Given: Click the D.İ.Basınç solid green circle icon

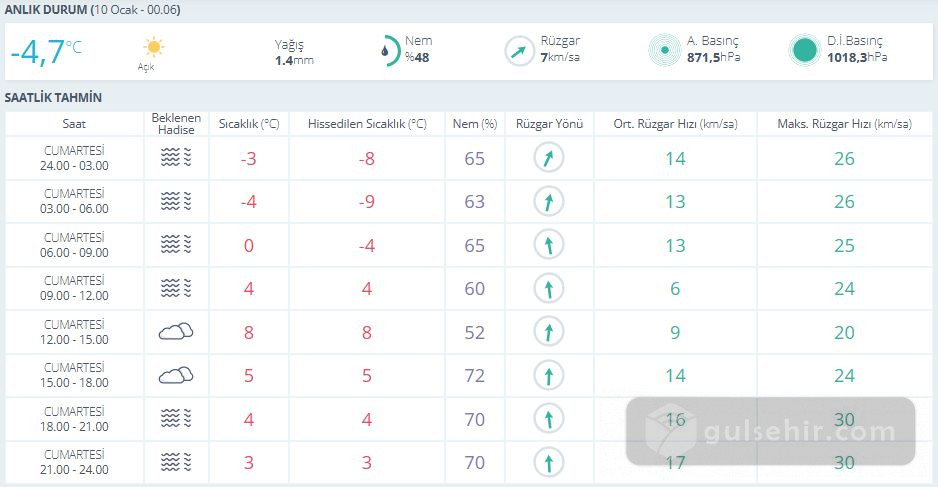Looking at the screenshot, I should tap(803, 50).
